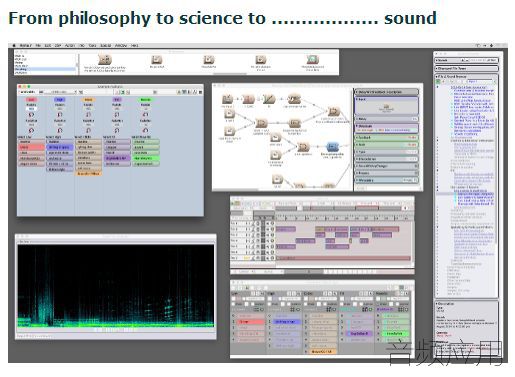Select the top-left module in the signal flow graph
This screenshot has width=515, height=377.
point(228,99)
